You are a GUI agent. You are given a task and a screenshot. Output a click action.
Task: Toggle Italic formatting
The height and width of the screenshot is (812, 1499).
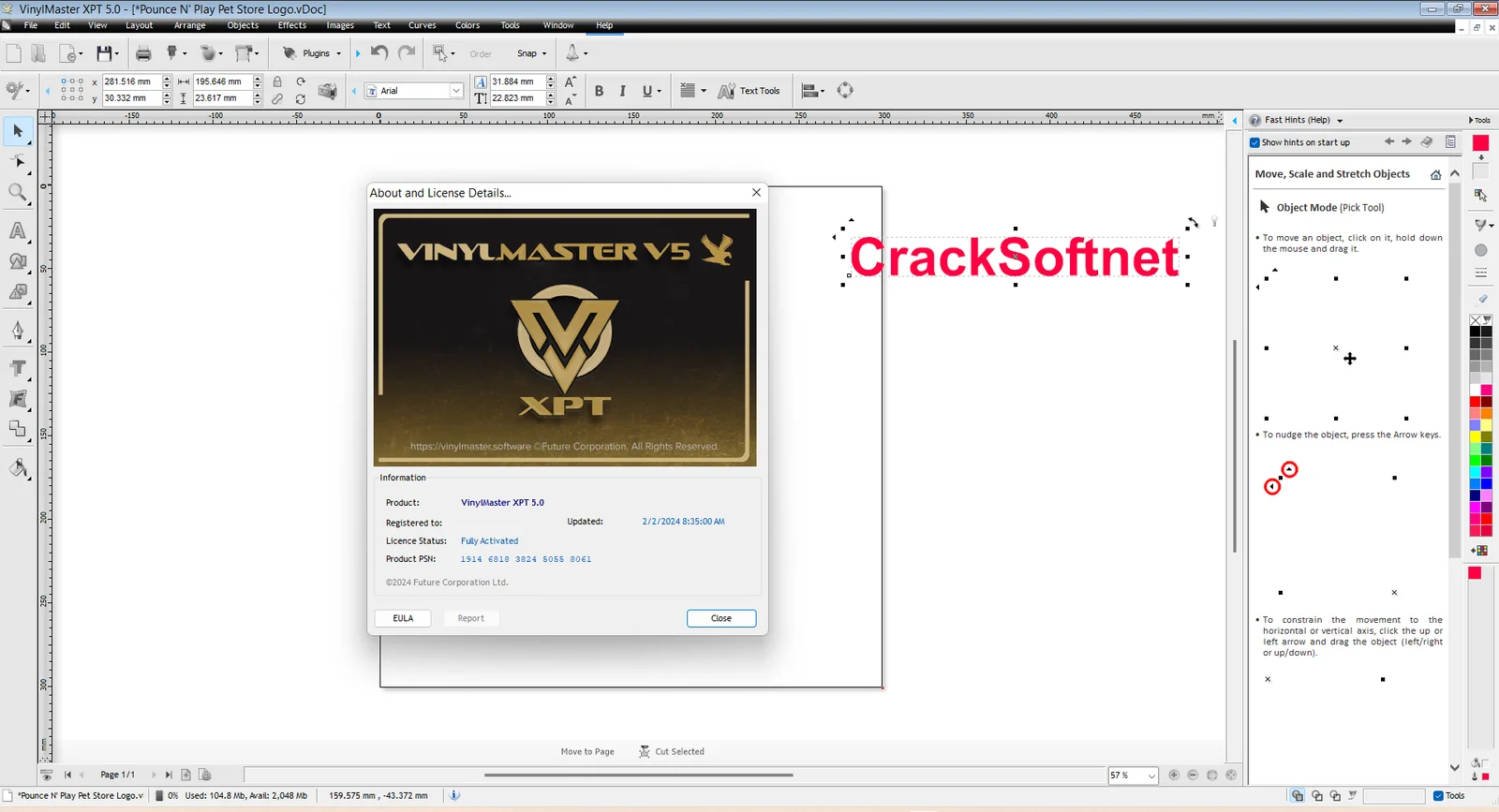(x=622, y=91)
